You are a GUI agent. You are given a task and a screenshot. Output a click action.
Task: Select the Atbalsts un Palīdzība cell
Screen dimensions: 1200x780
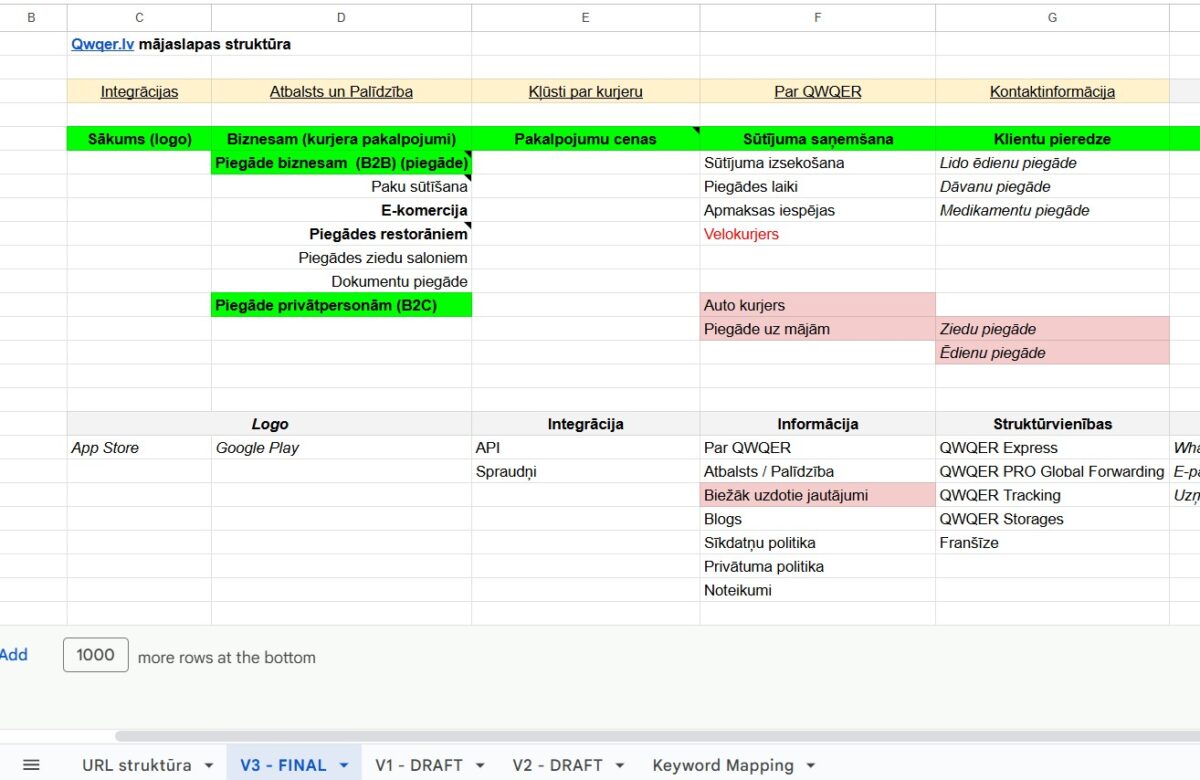(341, 91)
